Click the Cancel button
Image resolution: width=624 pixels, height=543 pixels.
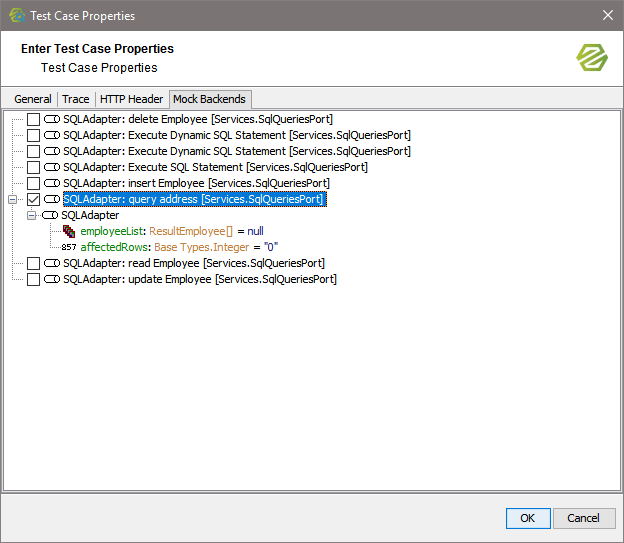click(583, 518)
